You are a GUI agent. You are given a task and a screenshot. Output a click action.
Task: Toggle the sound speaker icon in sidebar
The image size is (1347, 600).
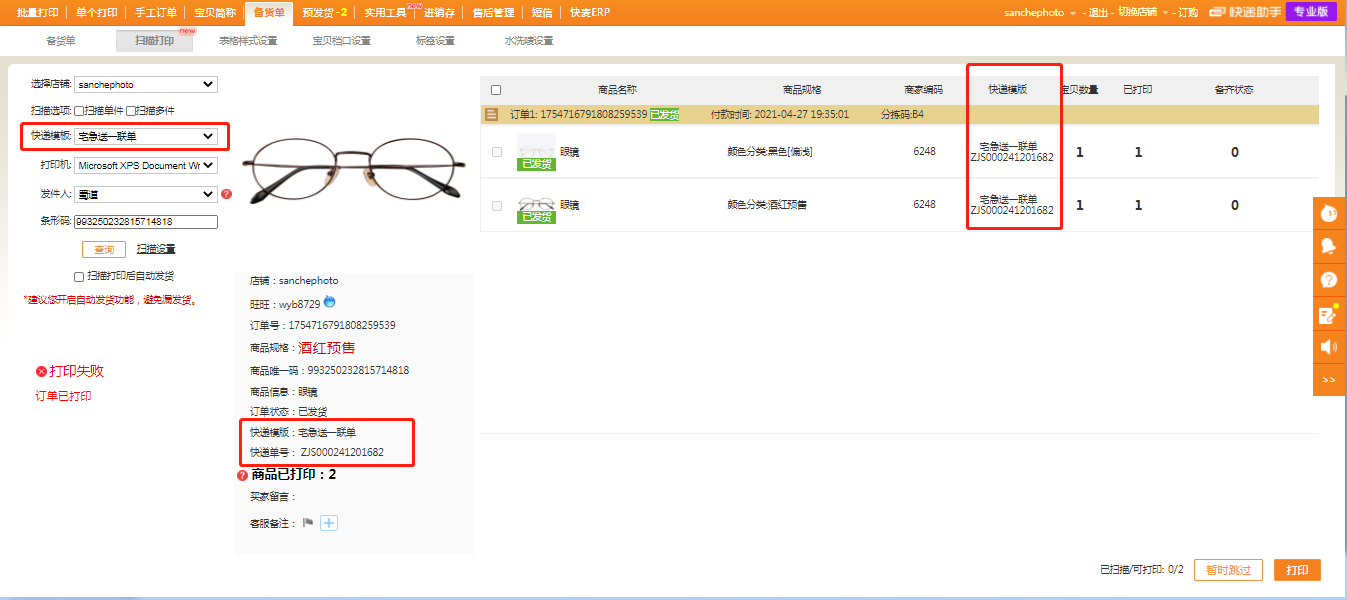[x=1329, y=347]
